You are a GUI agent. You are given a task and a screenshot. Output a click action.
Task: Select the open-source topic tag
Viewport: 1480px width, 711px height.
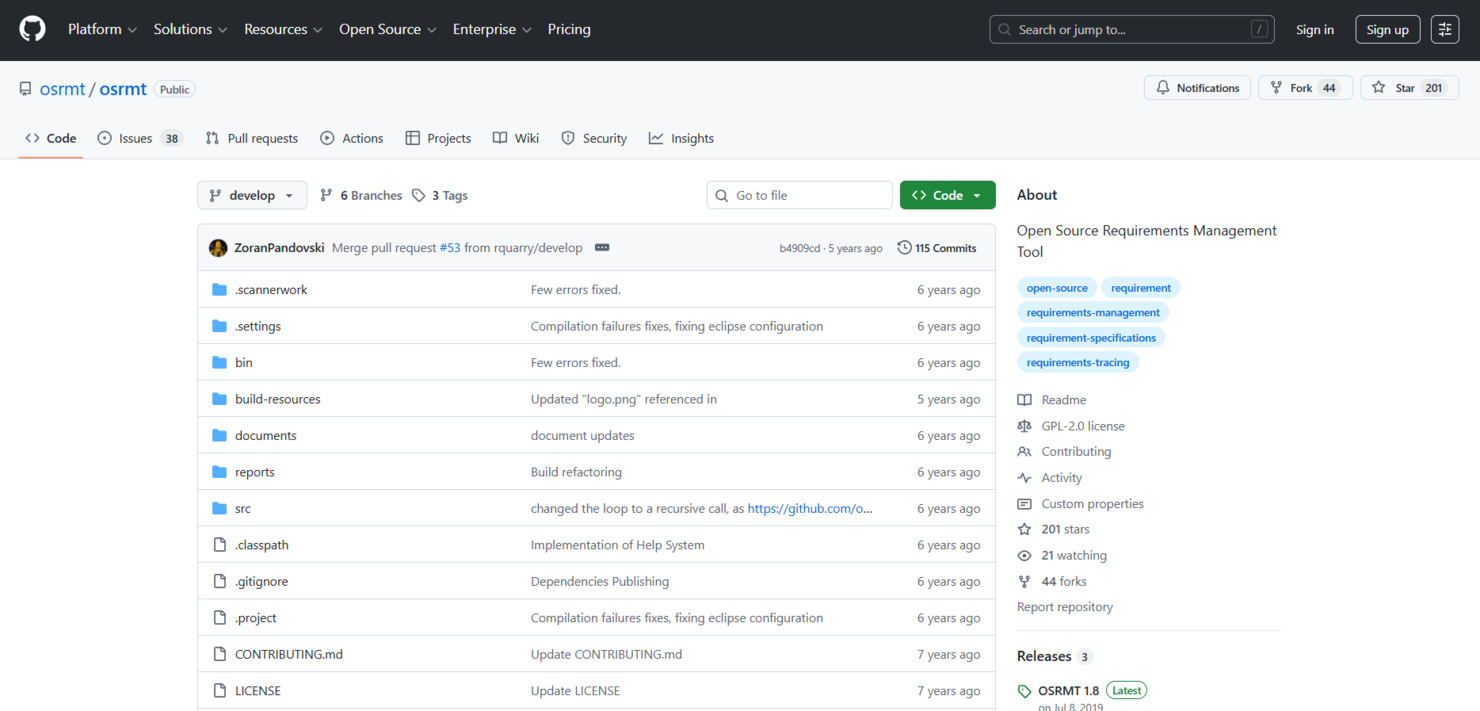pos(1057,288)
